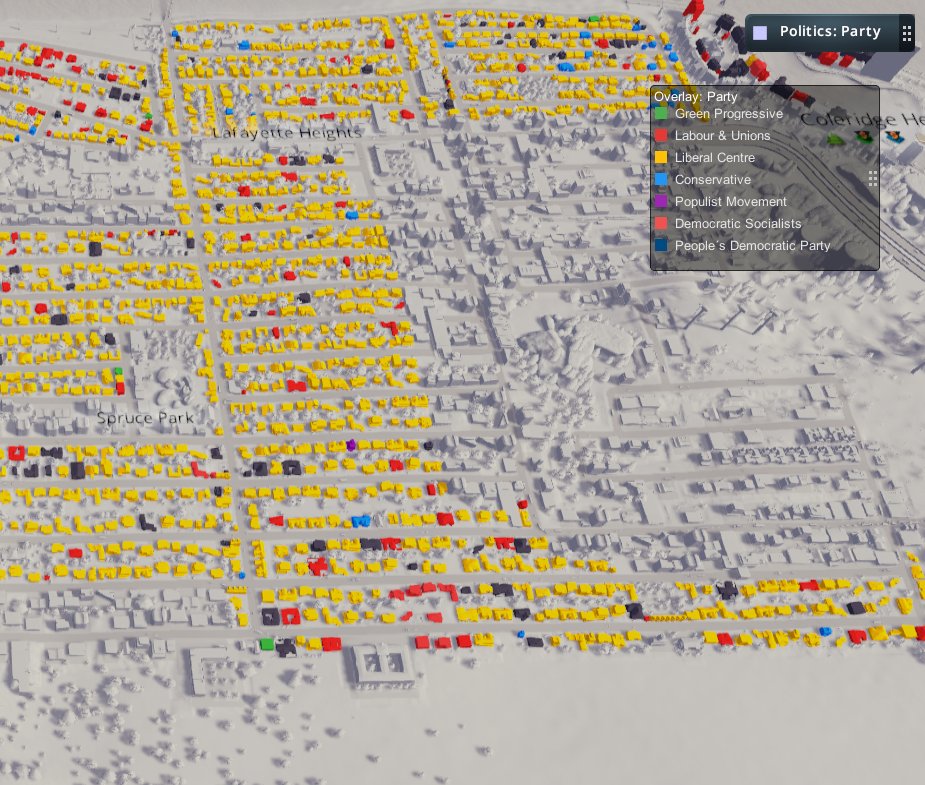
Task: Select the single purple building on map
Action: click(351, 445)
